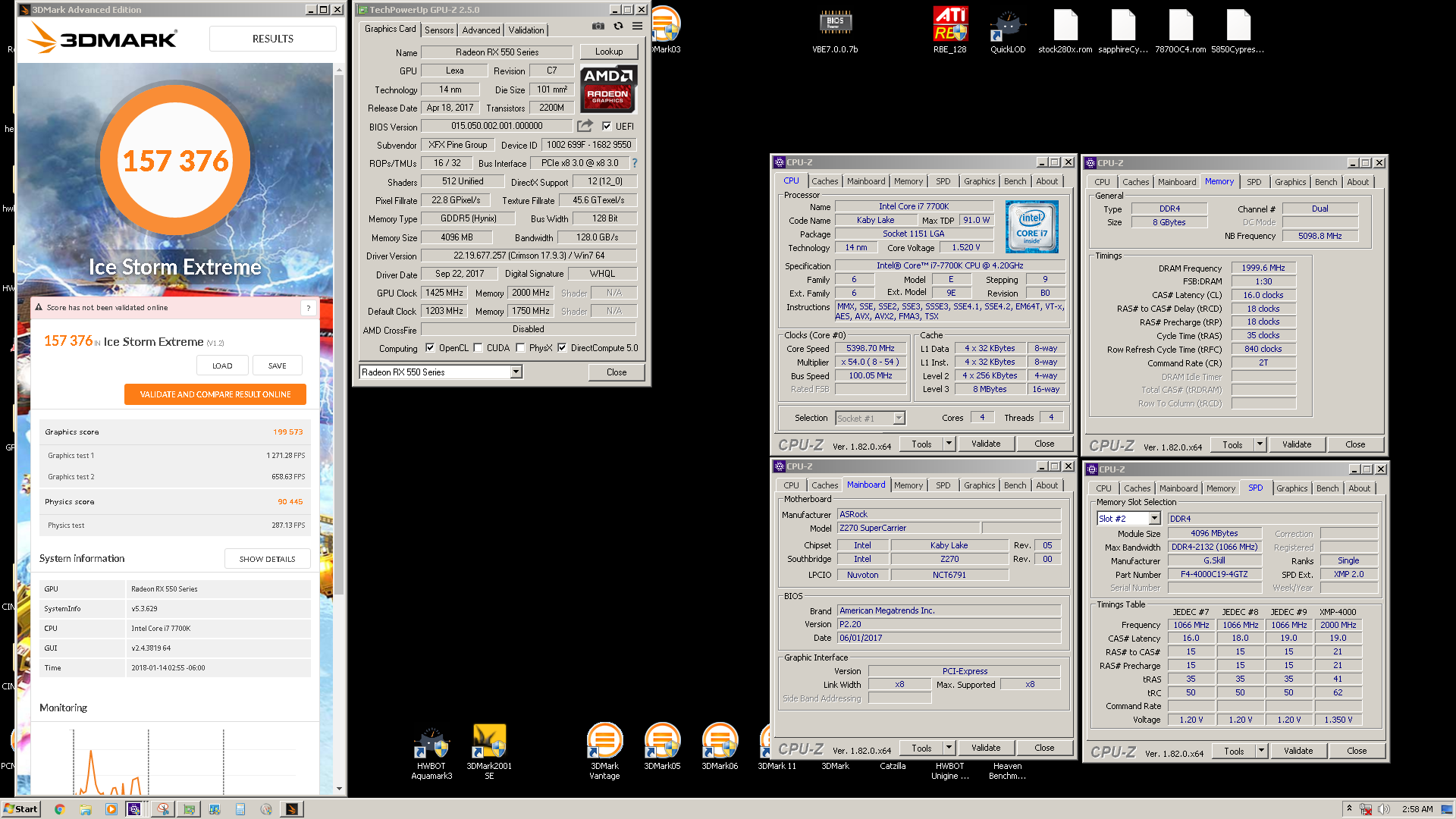Click the Physics score value 90 445
1456x819 pixels.
click(290, 502)
